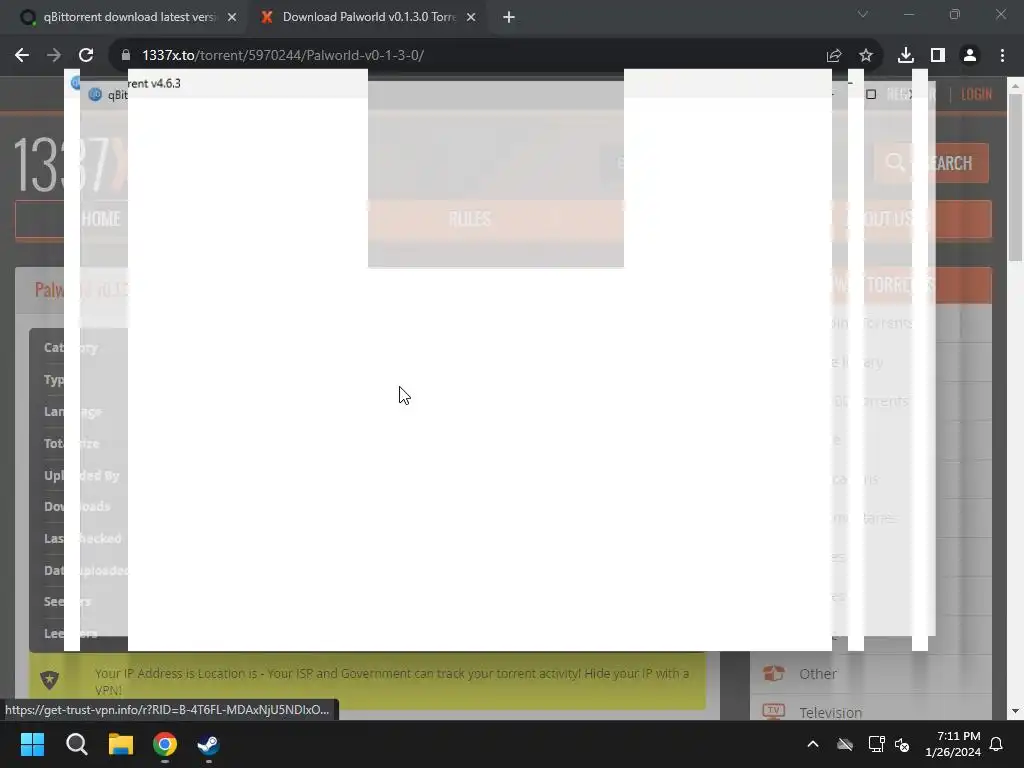This screenshot has height=768, width=1024.
Task: Click the 1337x SEARCH button
Action: (x=931, y=163)
